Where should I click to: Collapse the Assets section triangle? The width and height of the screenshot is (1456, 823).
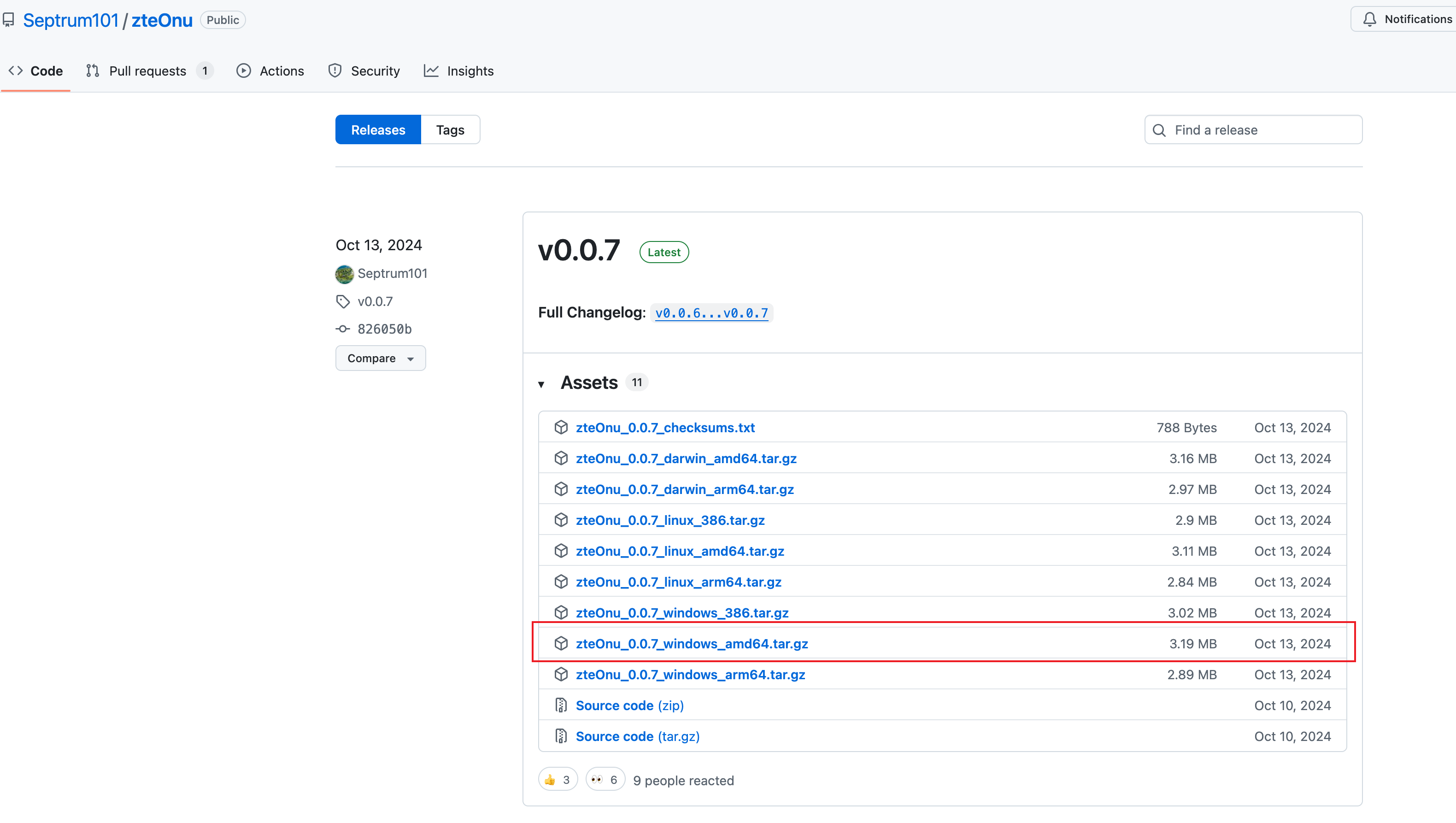[x=541, y=385]
